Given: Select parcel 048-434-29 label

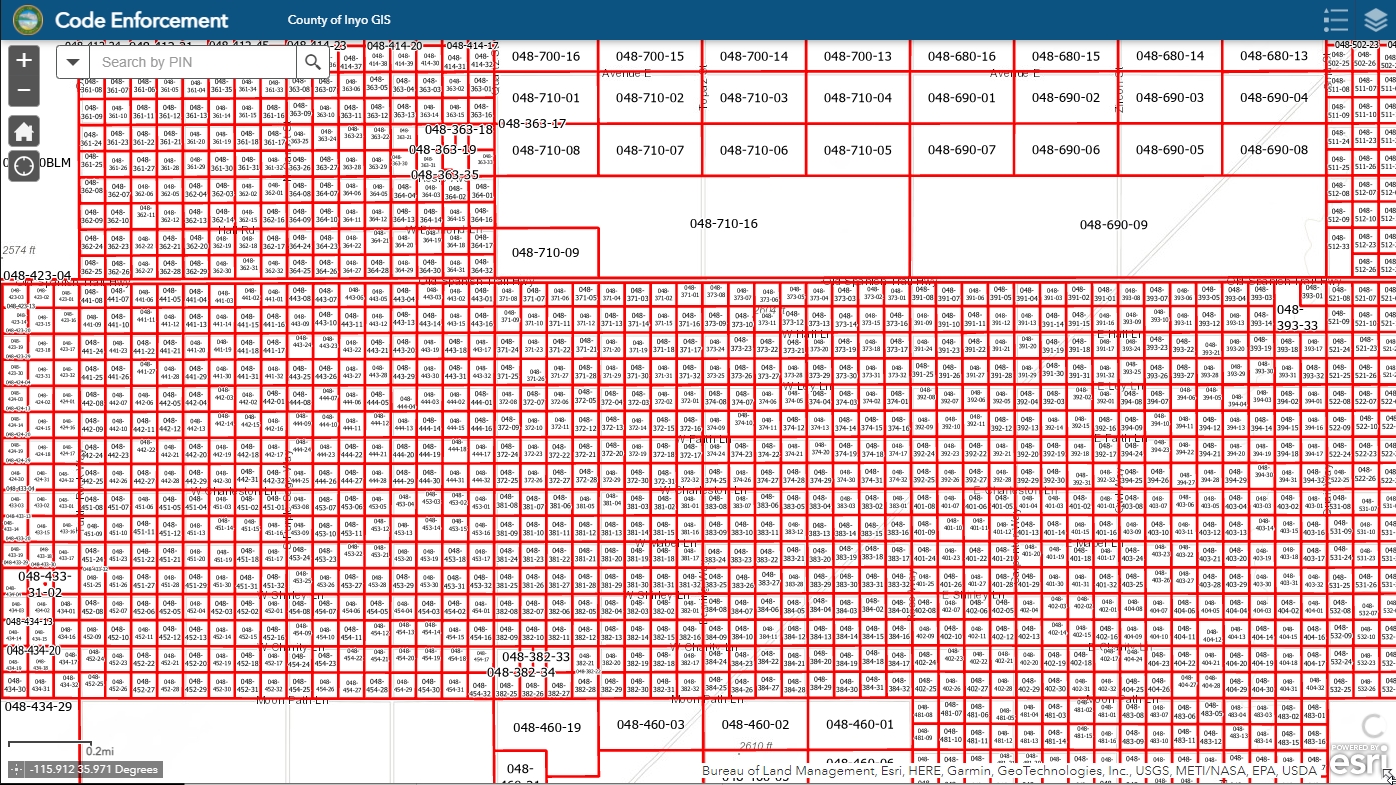Looking at the screenshot, I should (x=37, y=706).
